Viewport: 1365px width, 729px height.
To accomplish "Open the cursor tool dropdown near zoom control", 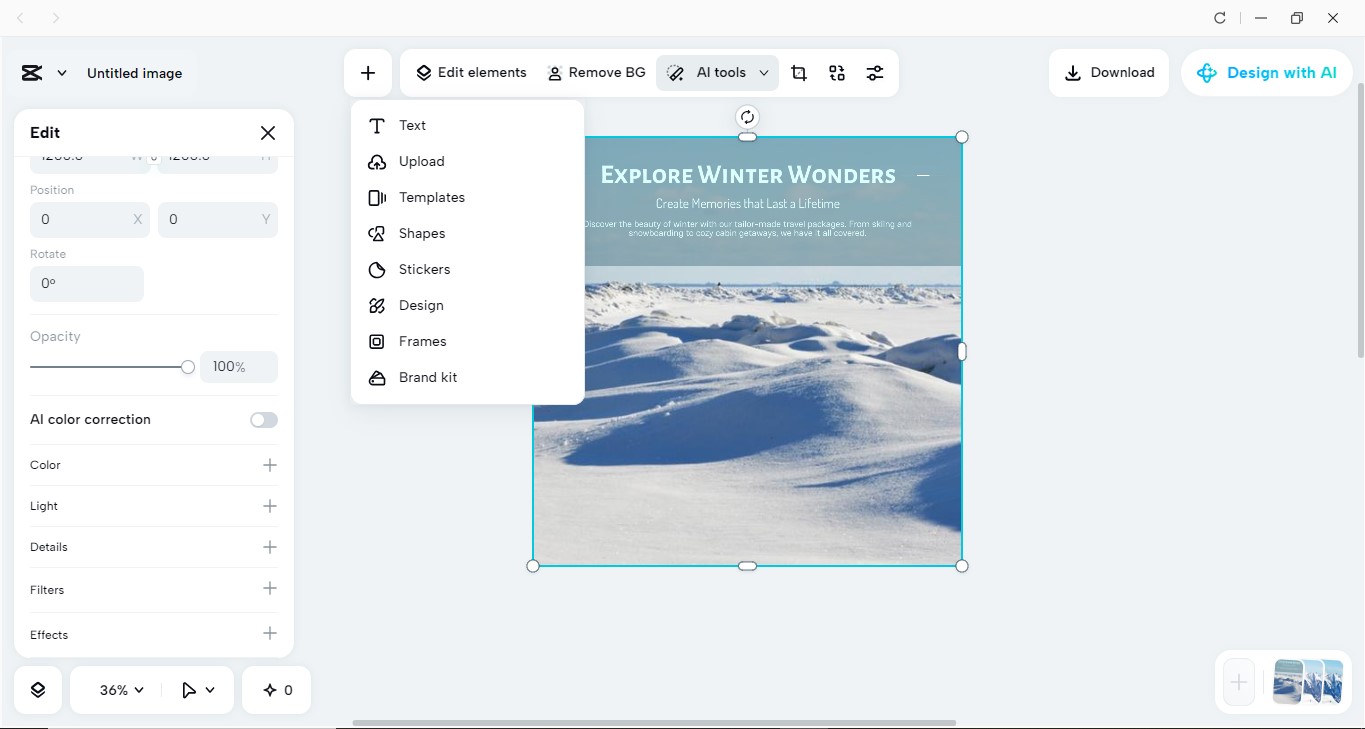I will pyautogui.click(x=197, y=689).
